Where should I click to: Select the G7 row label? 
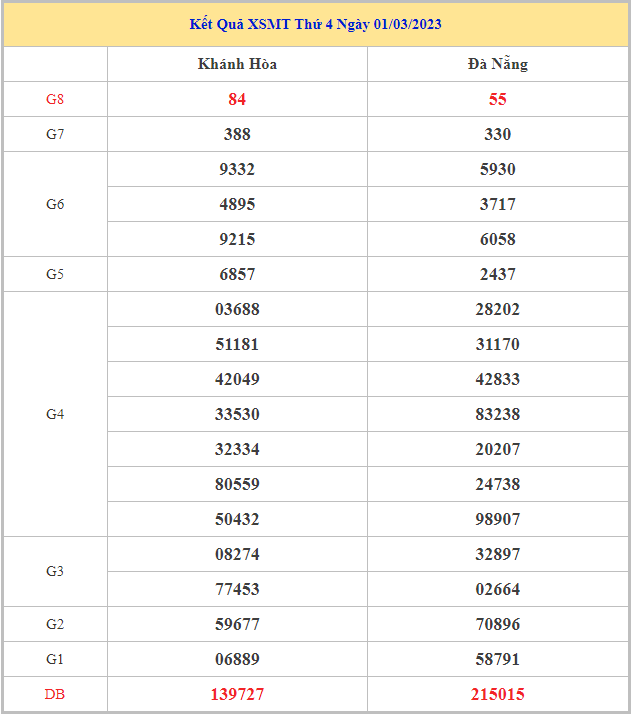pyautogui.click(x=55, y=134)
